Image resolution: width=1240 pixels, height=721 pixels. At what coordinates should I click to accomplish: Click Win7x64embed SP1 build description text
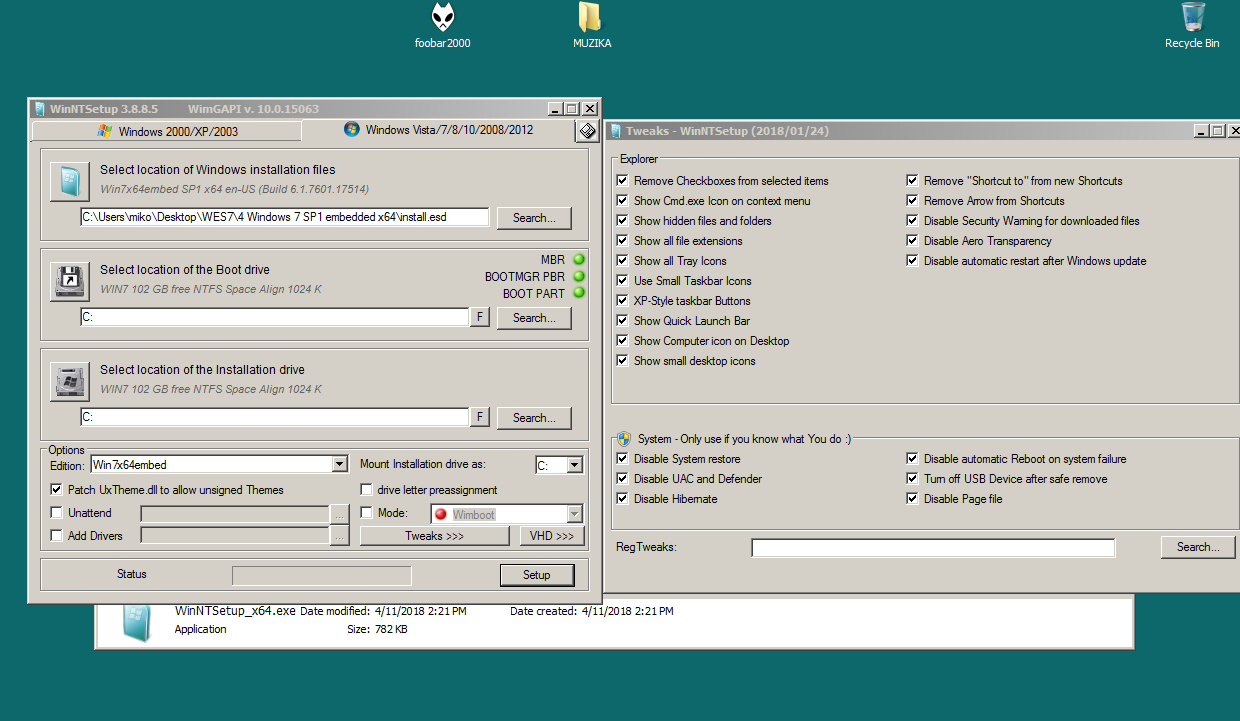click(x=235, y=189)
